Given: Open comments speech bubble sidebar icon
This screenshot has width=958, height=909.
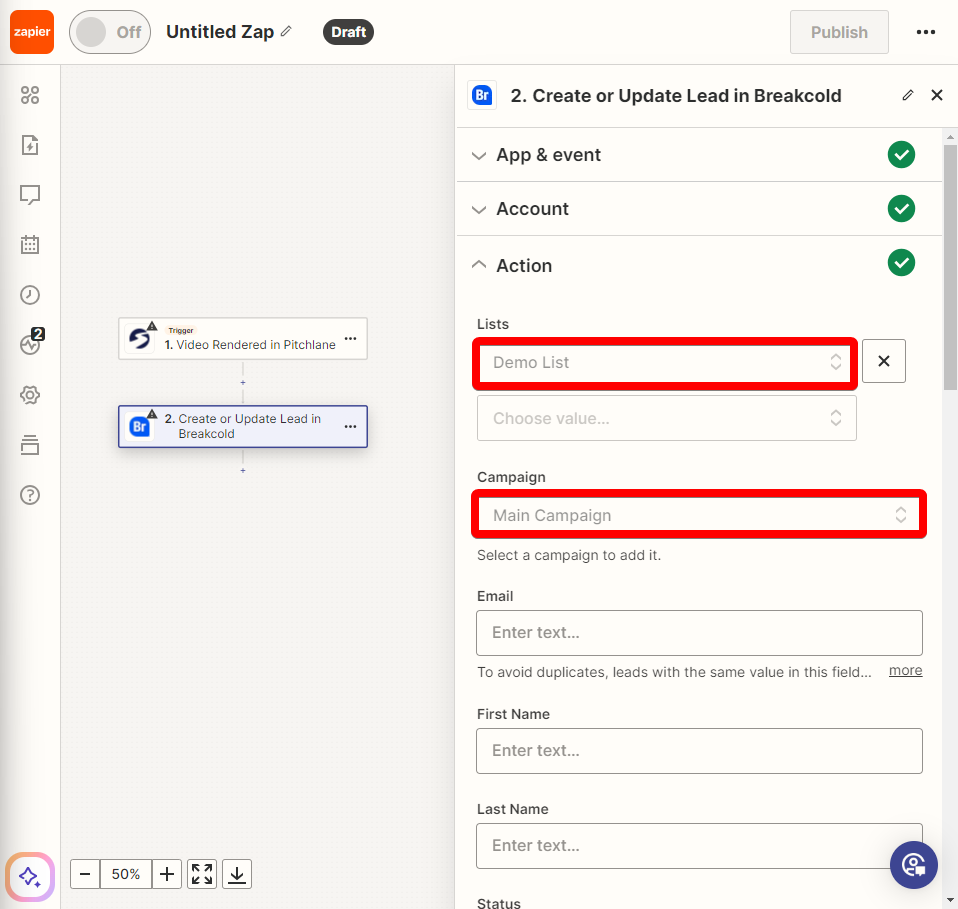Looking at the screenshot, I should coord(30,195).
